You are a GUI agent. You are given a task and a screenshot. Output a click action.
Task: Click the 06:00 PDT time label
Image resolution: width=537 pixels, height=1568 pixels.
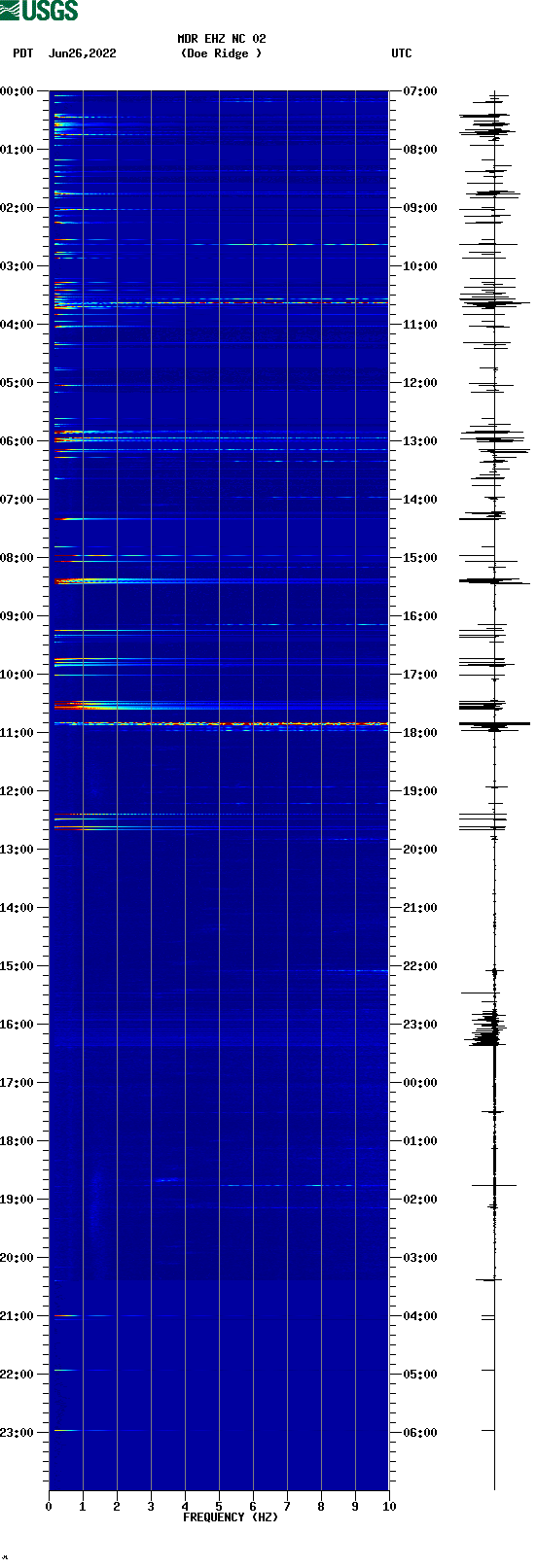point(18,441)
